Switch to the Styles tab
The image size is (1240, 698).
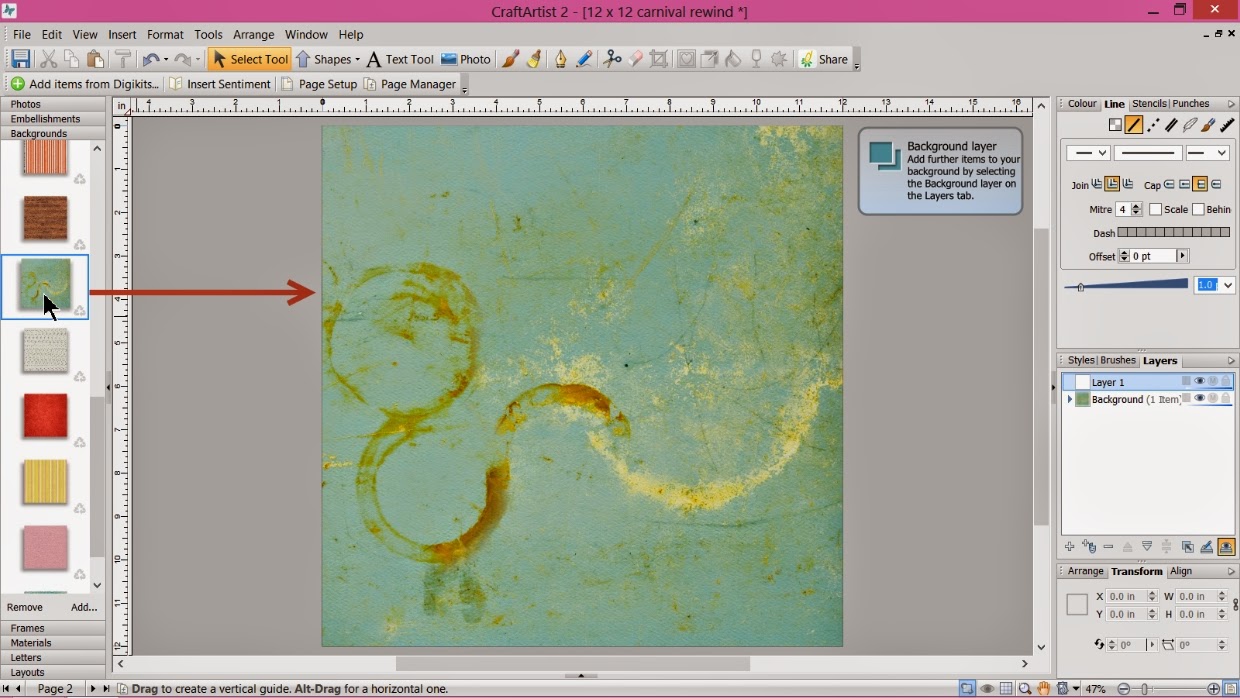click(1081, 360)
